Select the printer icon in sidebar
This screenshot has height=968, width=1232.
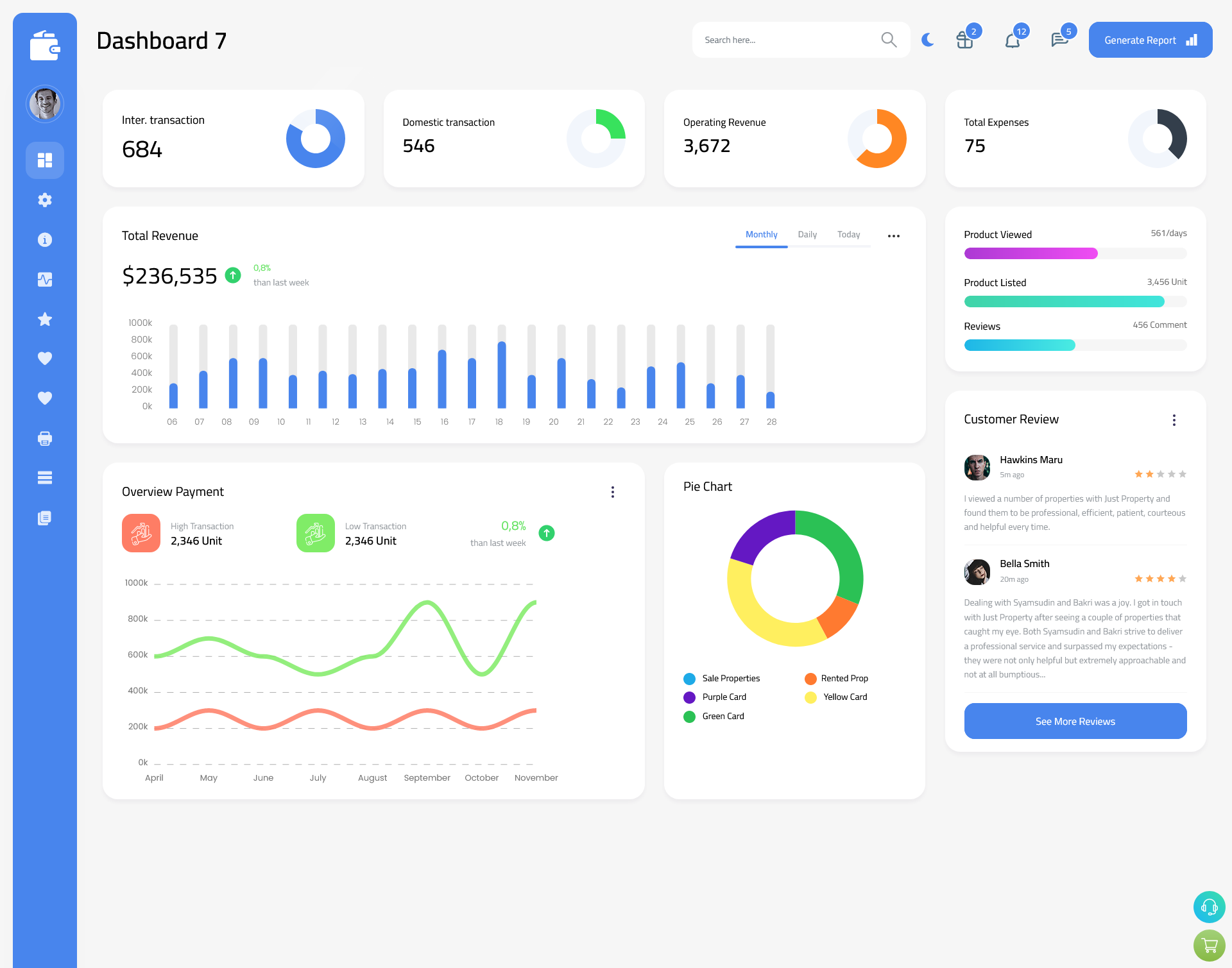pyautogui.click(x=44, y=438)
